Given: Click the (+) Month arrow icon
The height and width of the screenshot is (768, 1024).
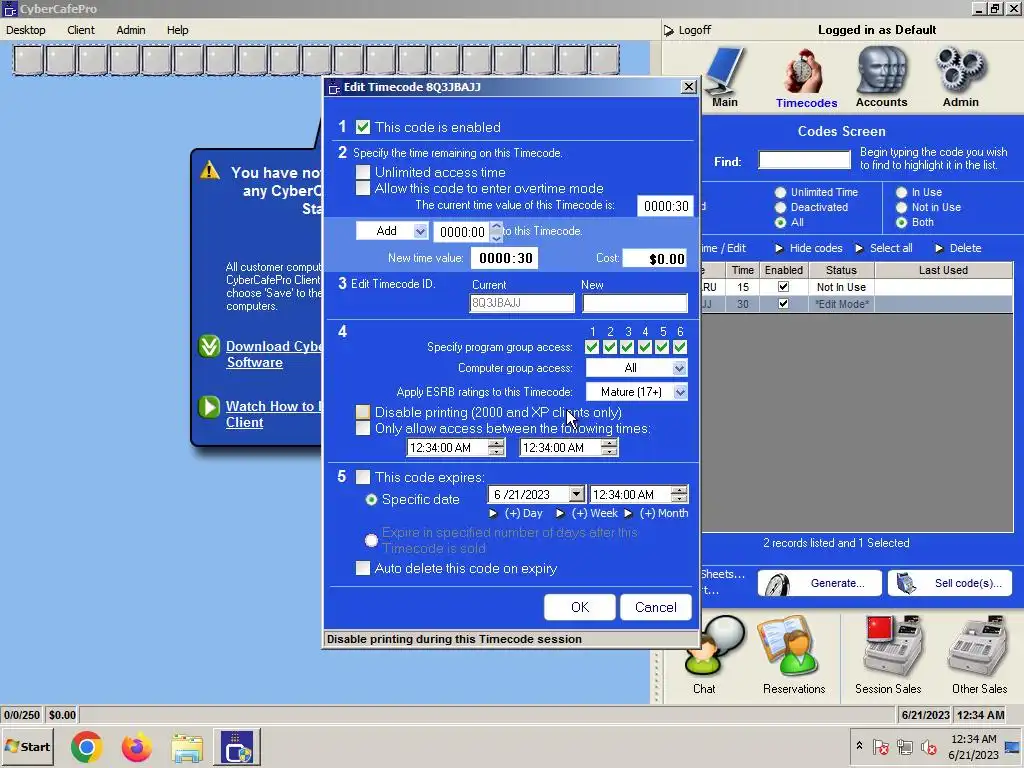Looking at the screenshot, I should [x=628, y=513].
